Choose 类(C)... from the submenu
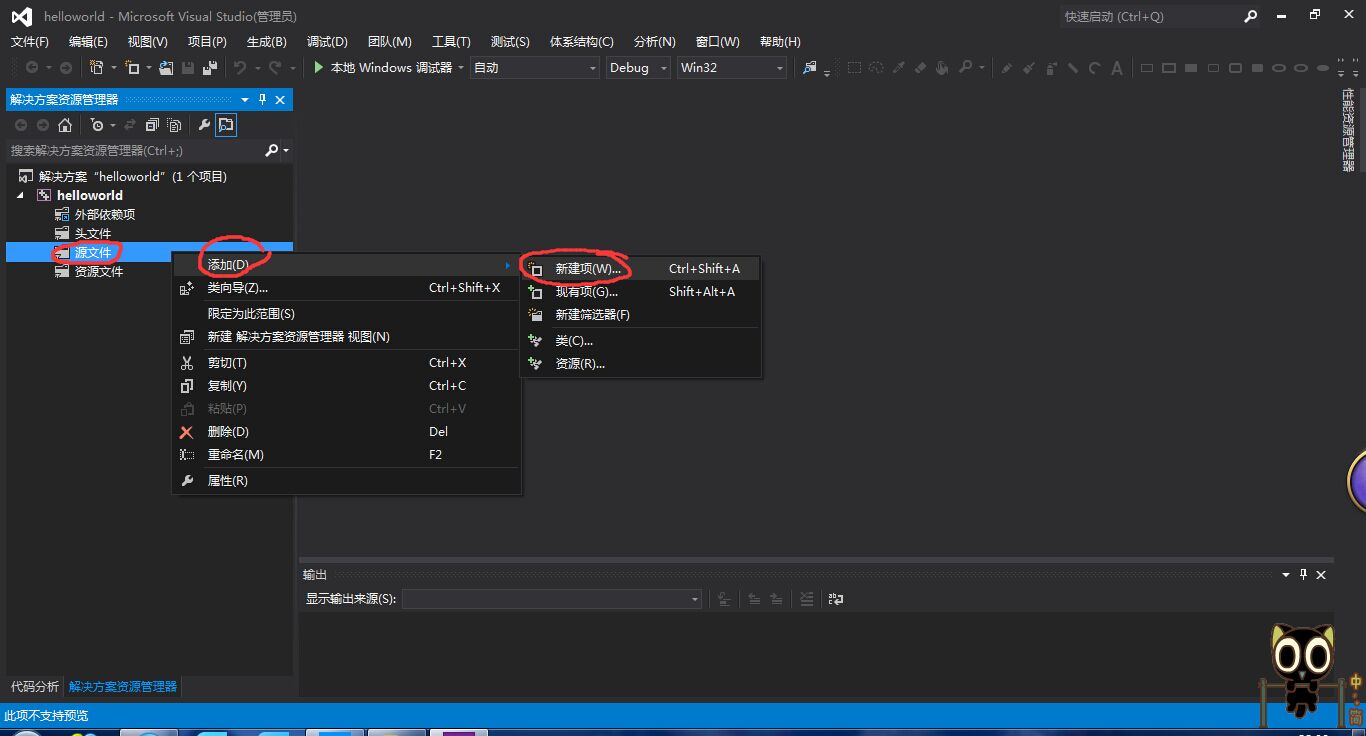The image size is (1366, 736). click(640, 341)
